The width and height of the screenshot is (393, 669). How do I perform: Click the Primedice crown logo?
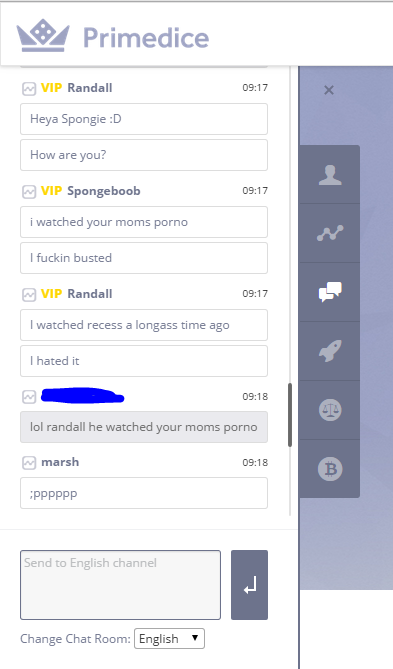(43, 35)
